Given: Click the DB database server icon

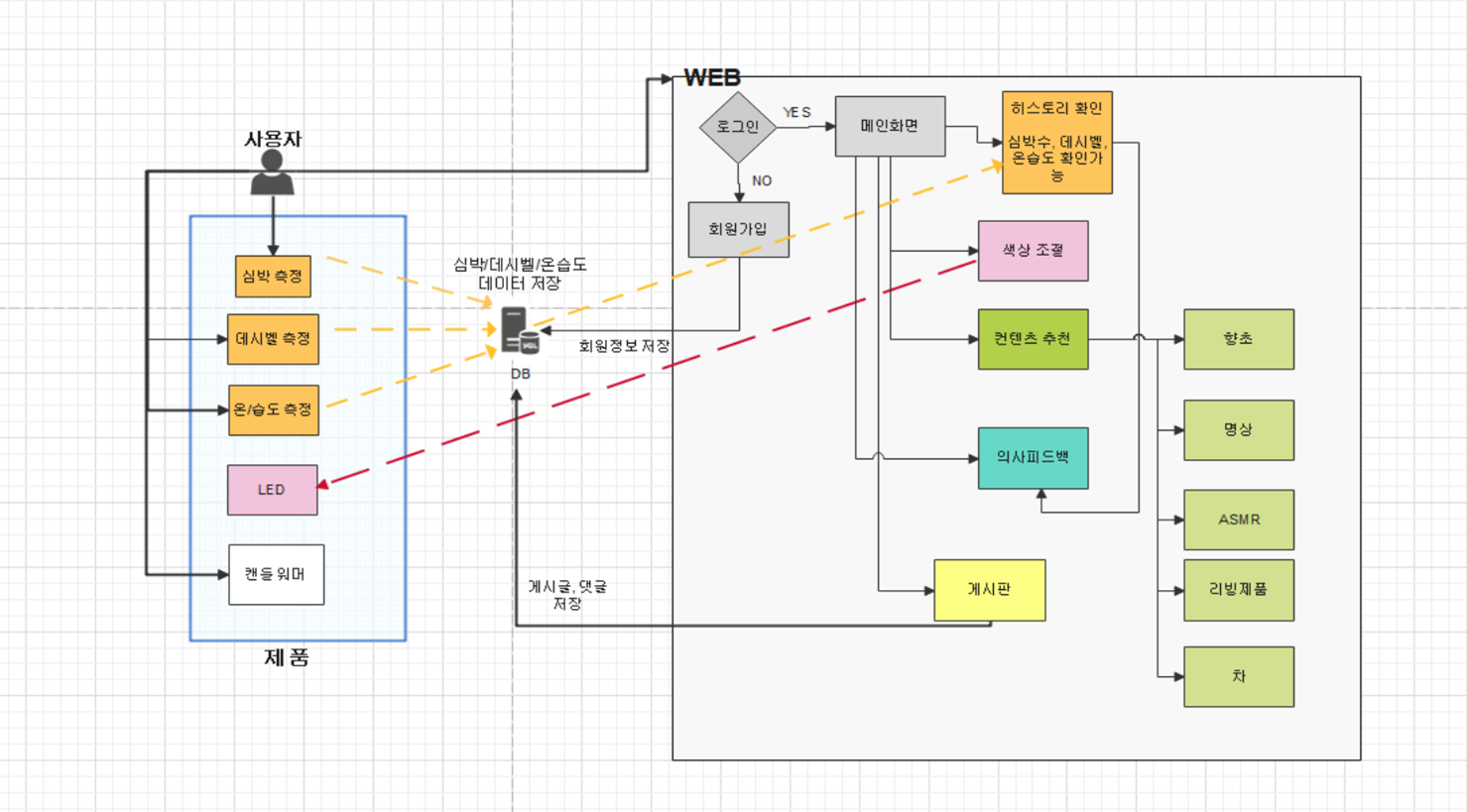Looking at the screenshot, I should pyautogui.click(x=514, y=332).
